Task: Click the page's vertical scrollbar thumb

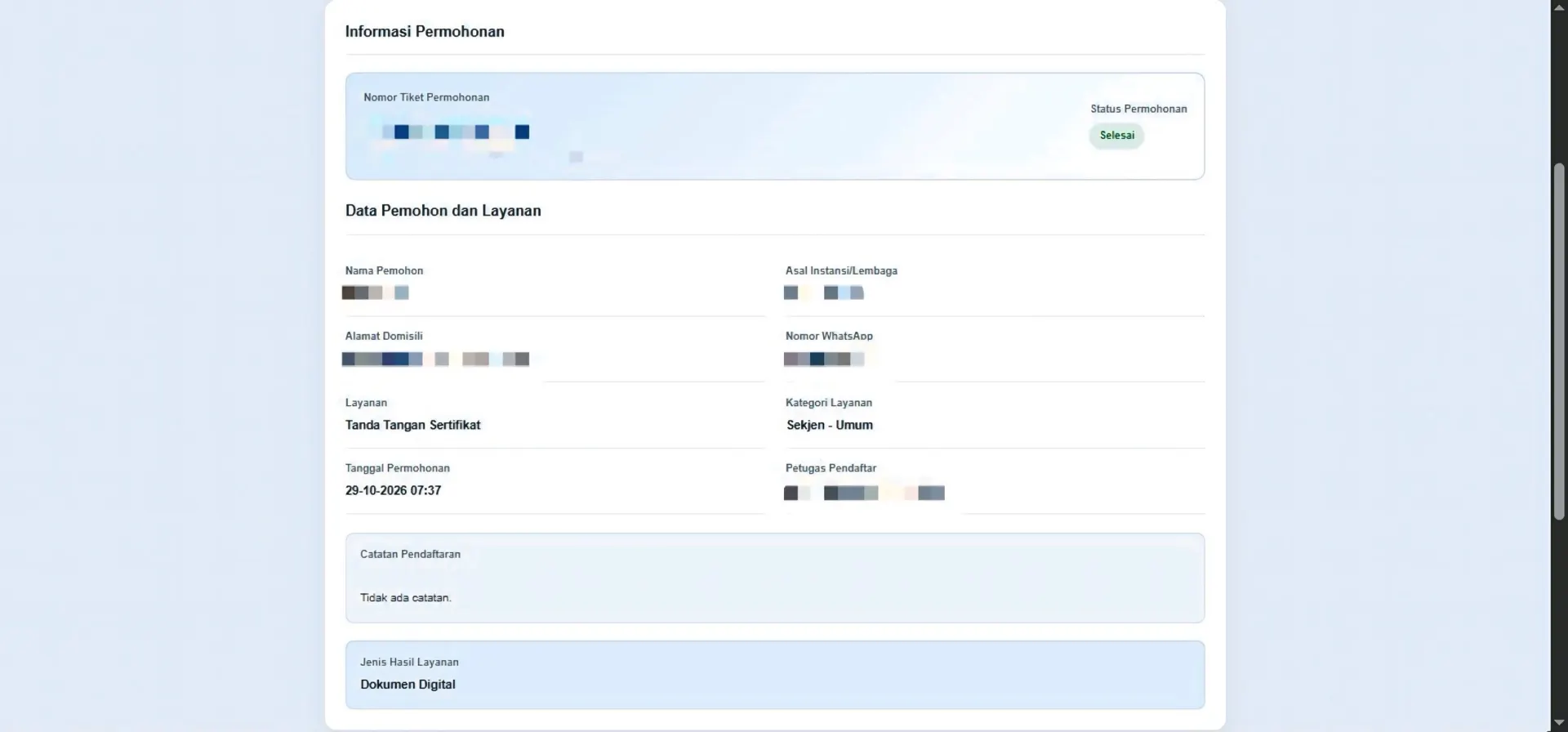Action: tap(1559, 341)
